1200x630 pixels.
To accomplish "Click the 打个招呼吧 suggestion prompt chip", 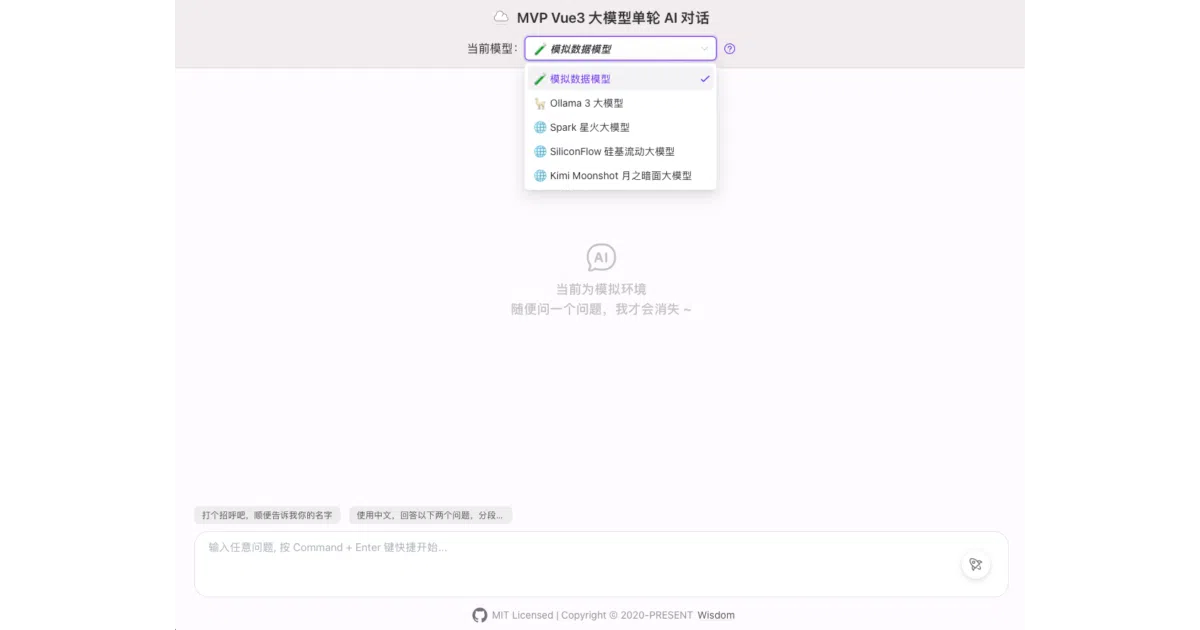I will pos(267,515).
